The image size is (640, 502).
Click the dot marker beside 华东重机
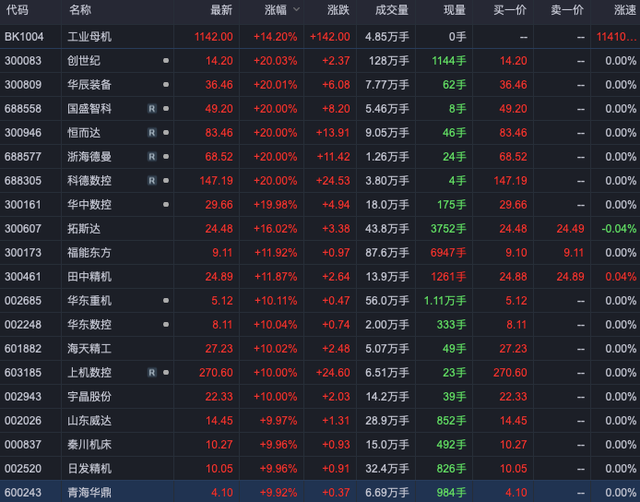[x=166, y=300]
